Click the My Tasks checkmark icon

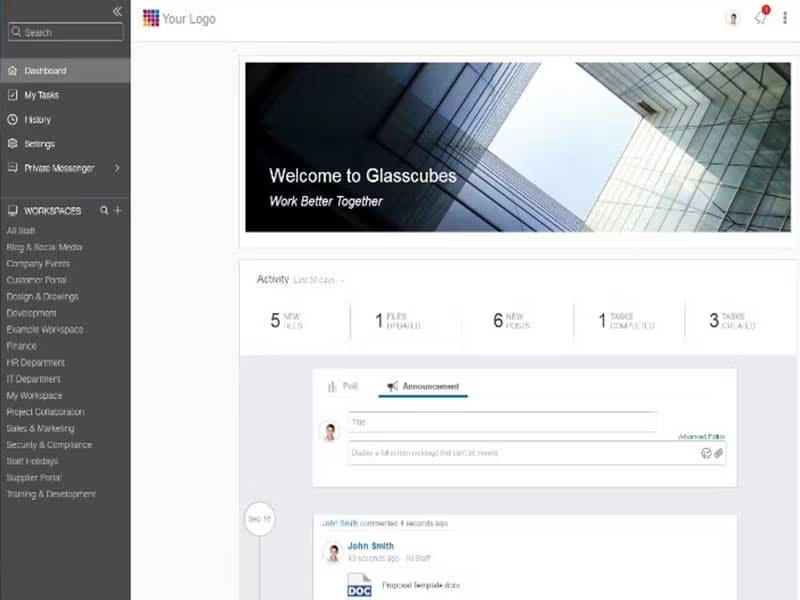[13, 95]
